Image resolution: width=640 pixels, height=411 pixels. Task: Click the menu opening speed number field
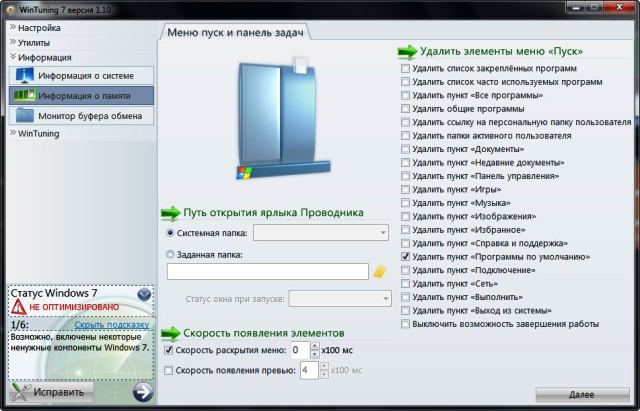tap(300, 350)
